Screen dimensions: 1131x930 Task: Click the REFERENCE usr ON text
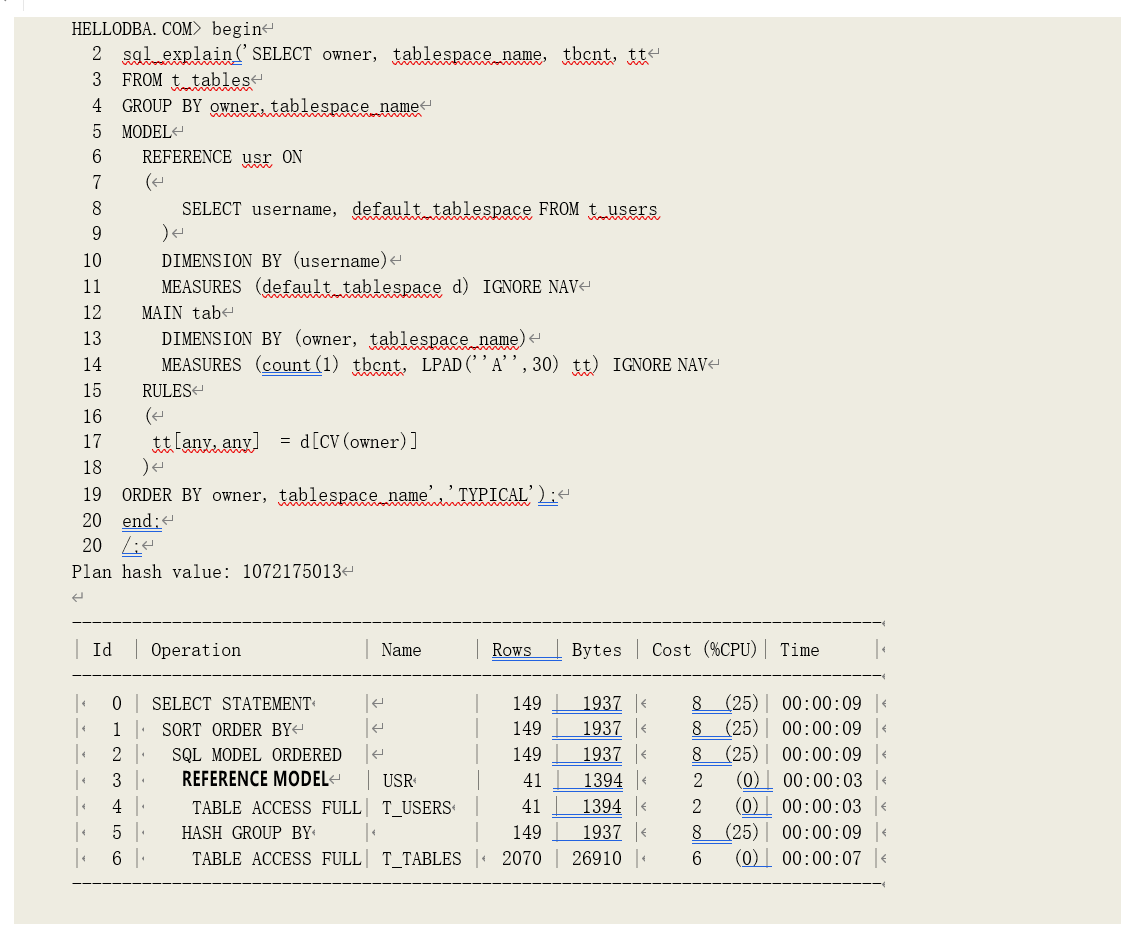click(x=222, y=158)
